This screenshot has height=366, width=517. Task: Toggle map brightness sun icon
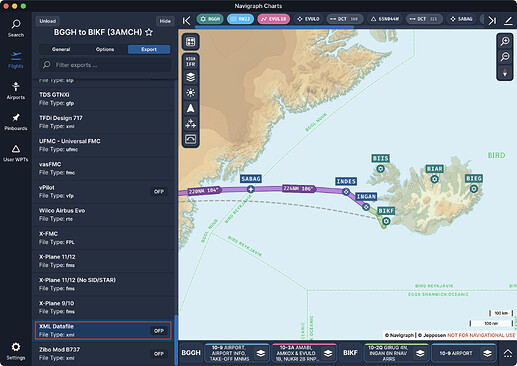click(x=191, y=93)
